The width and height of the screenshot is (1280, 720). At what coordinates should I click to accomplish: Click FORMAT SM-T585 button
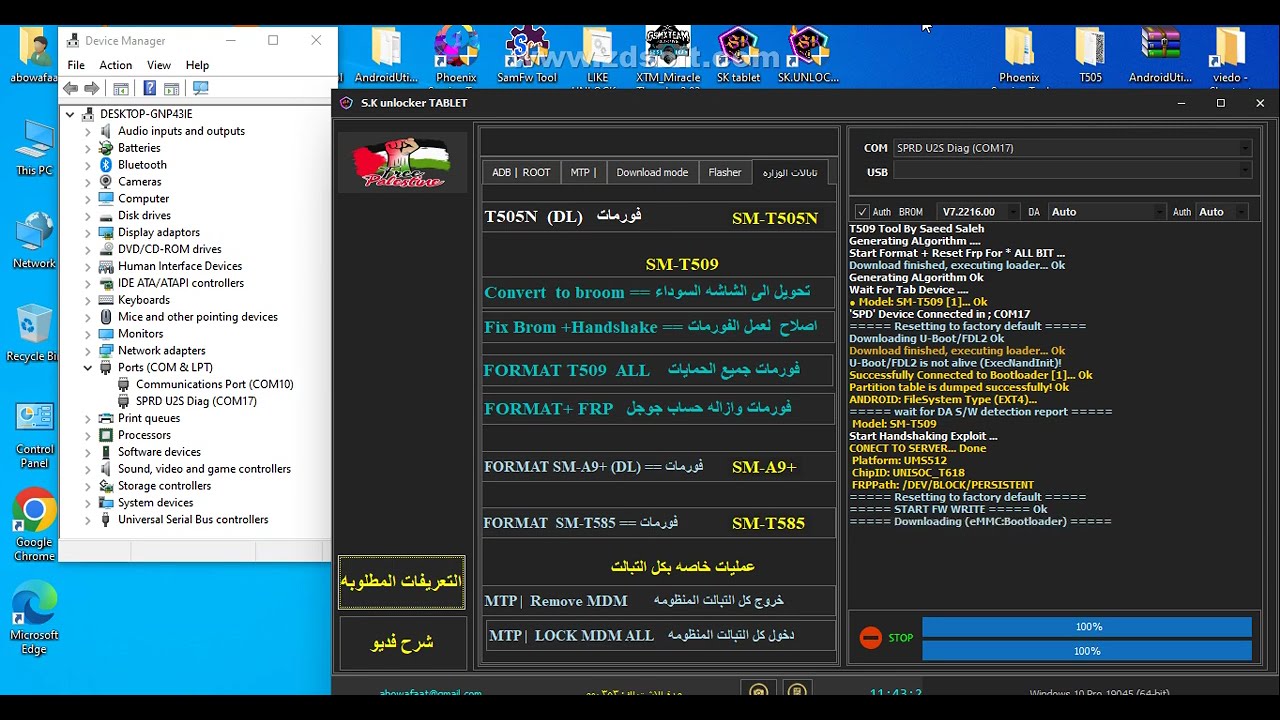658,523
